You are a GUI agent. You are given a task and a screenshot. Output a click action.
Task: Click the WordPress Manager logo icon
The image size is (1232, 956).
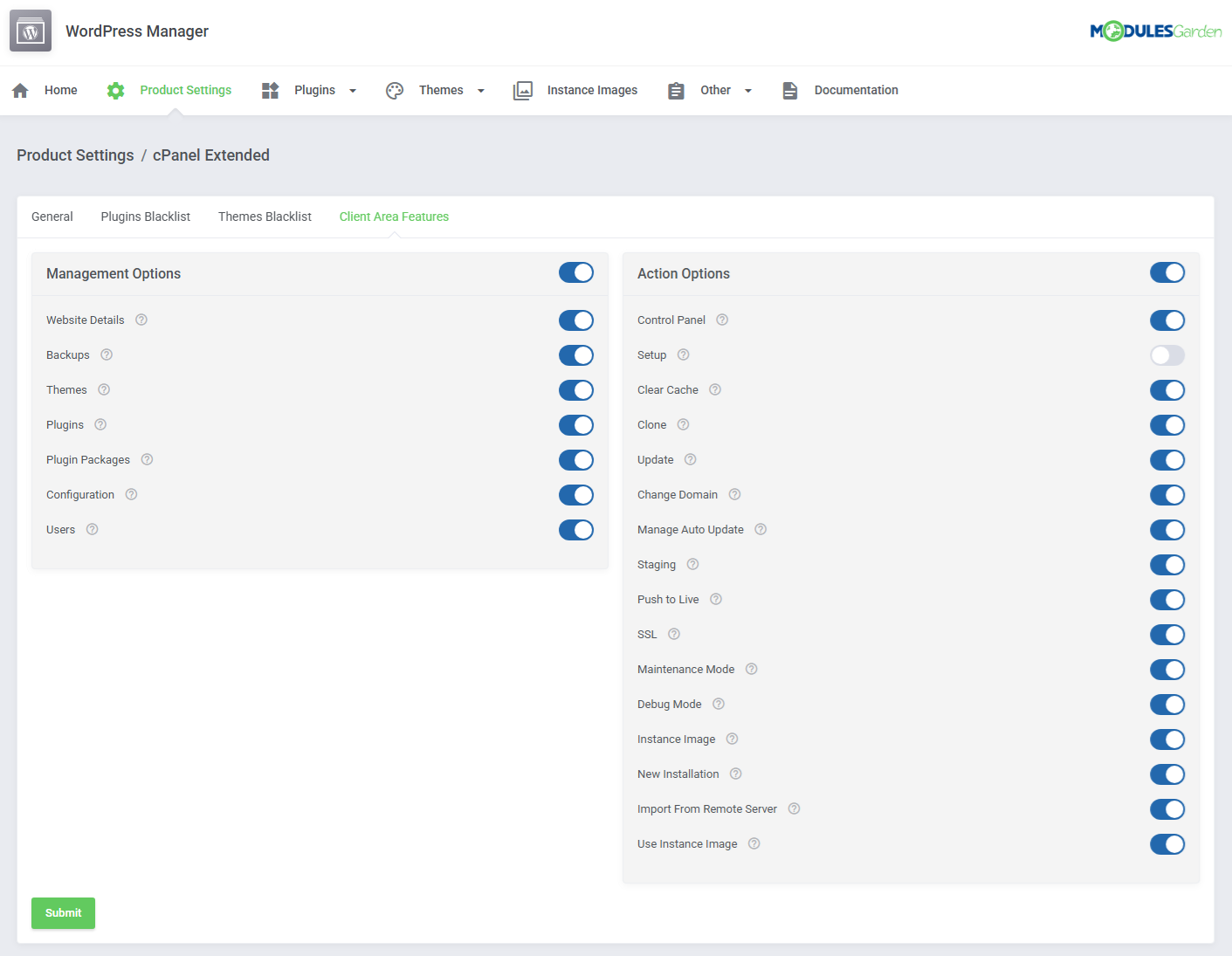click(30, 31)
